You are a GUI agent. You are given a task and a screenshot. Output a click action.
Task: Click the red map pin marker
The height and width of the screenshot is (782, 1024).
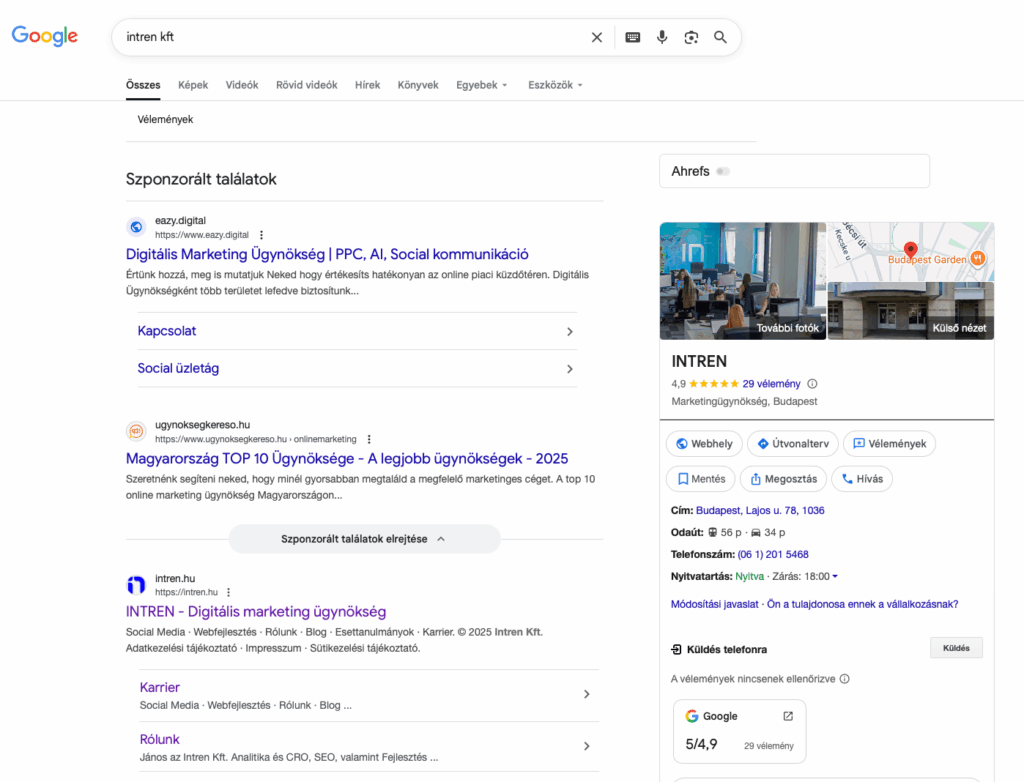[910, 250]
